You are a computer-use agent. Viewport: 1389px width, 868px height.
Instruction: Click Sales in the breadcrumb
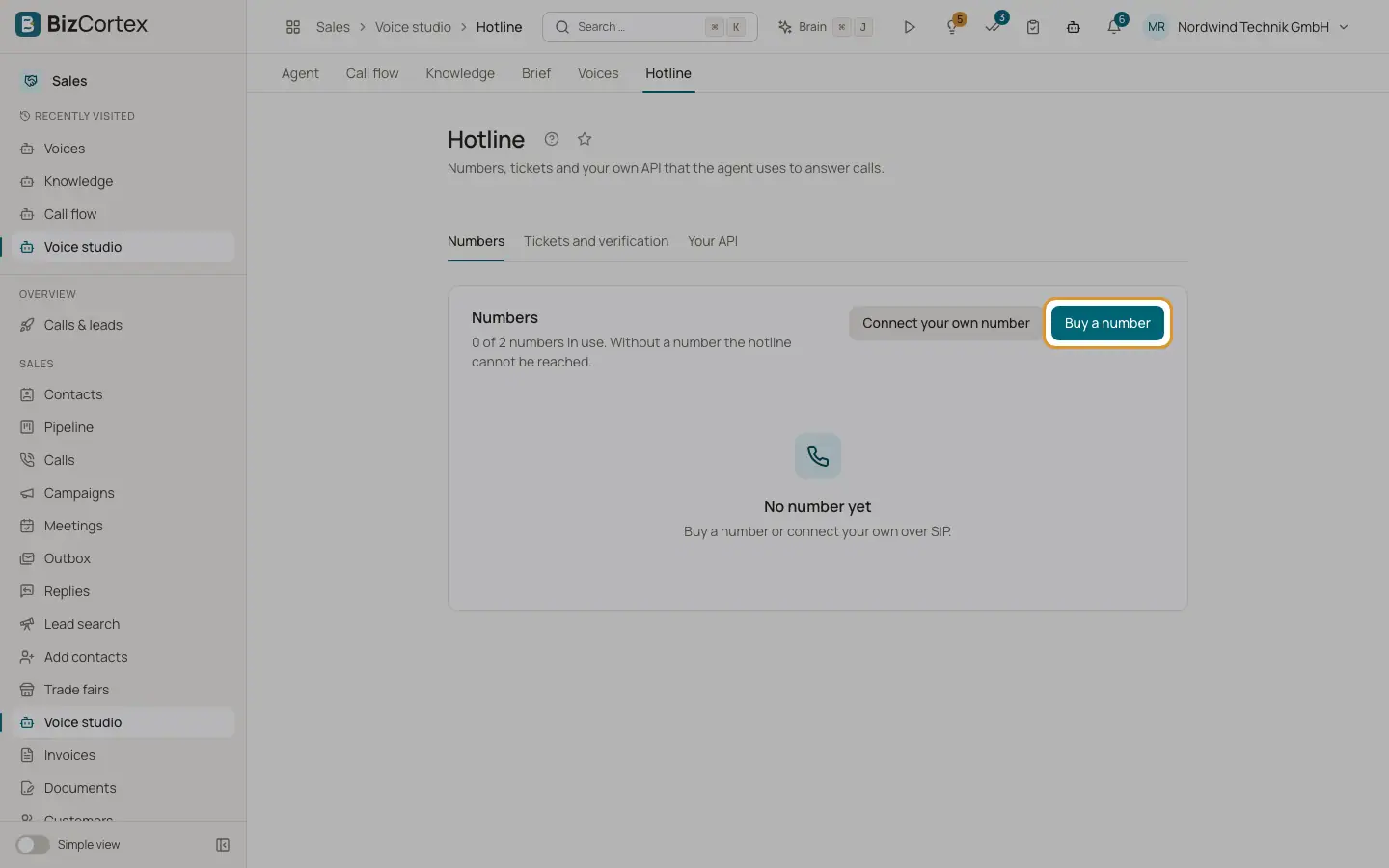click(333, 27)
